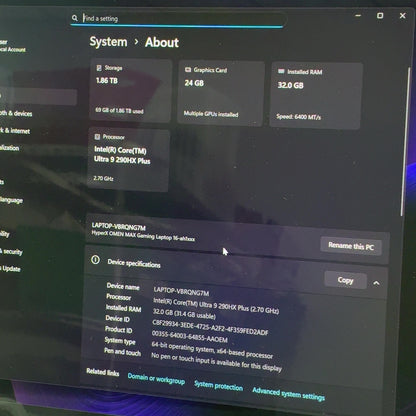Select Speed: 6400 MT/s text
The image size is (416, 416).
point(298,117)
